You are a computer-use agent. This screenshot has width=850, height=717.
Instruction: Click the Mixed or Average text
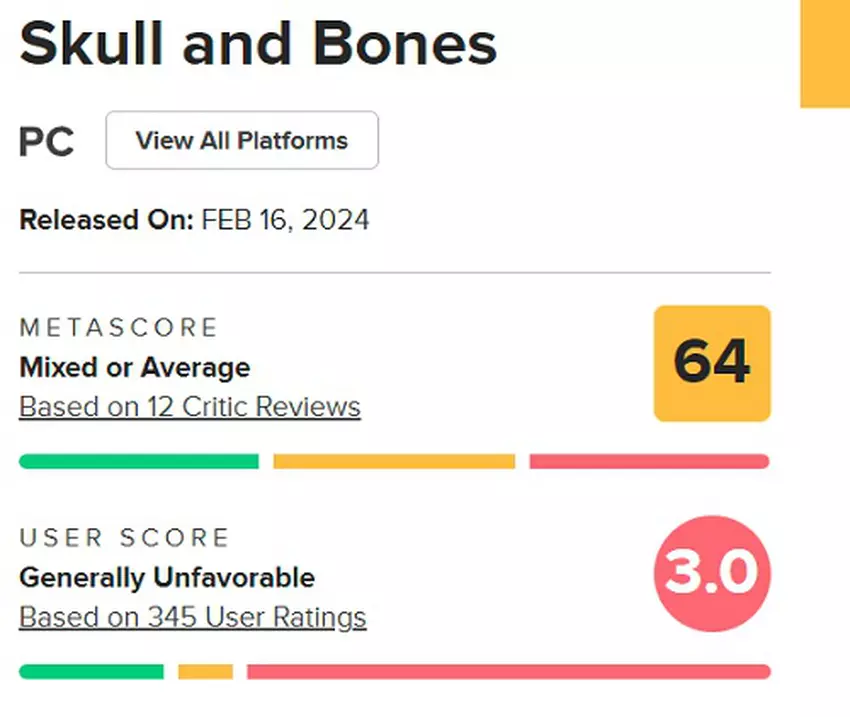135,367
